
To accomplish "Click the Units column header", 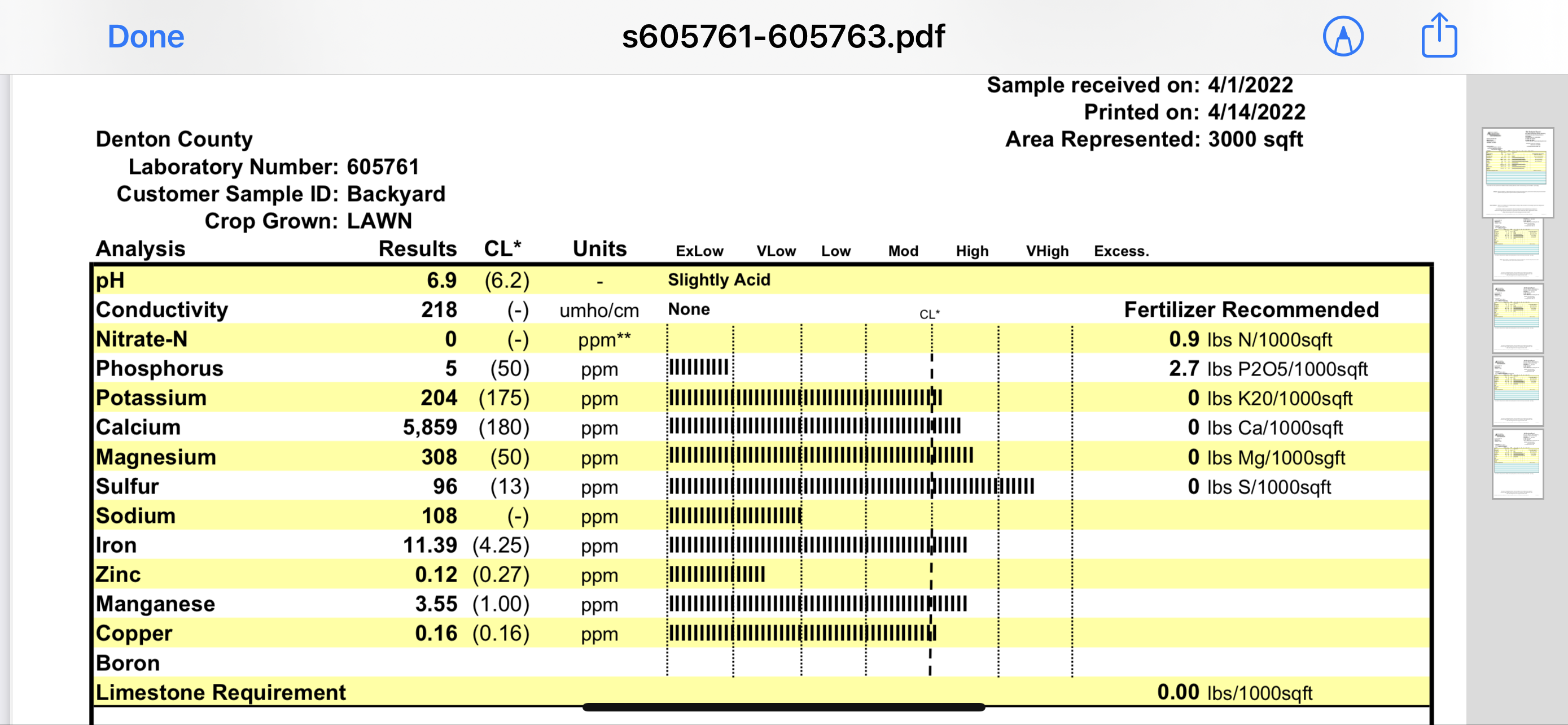I will point(599,249).
